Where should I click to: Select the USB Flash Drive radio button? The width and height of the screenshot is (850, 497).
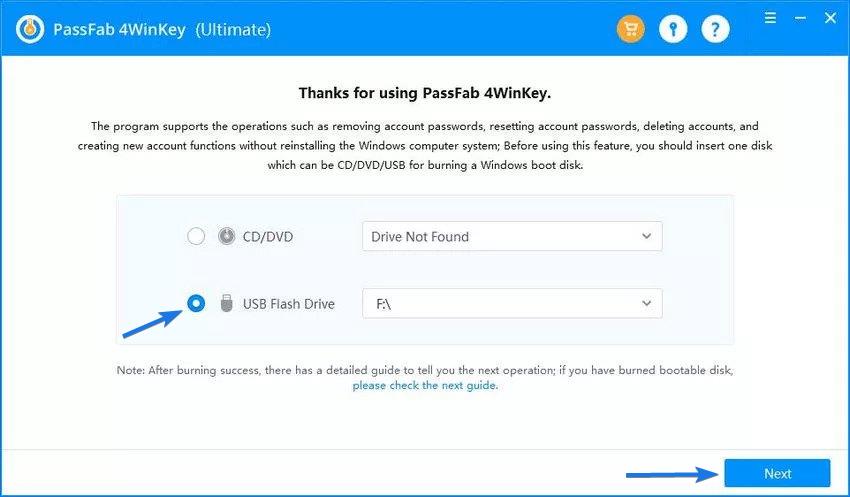tap(196, 304)
